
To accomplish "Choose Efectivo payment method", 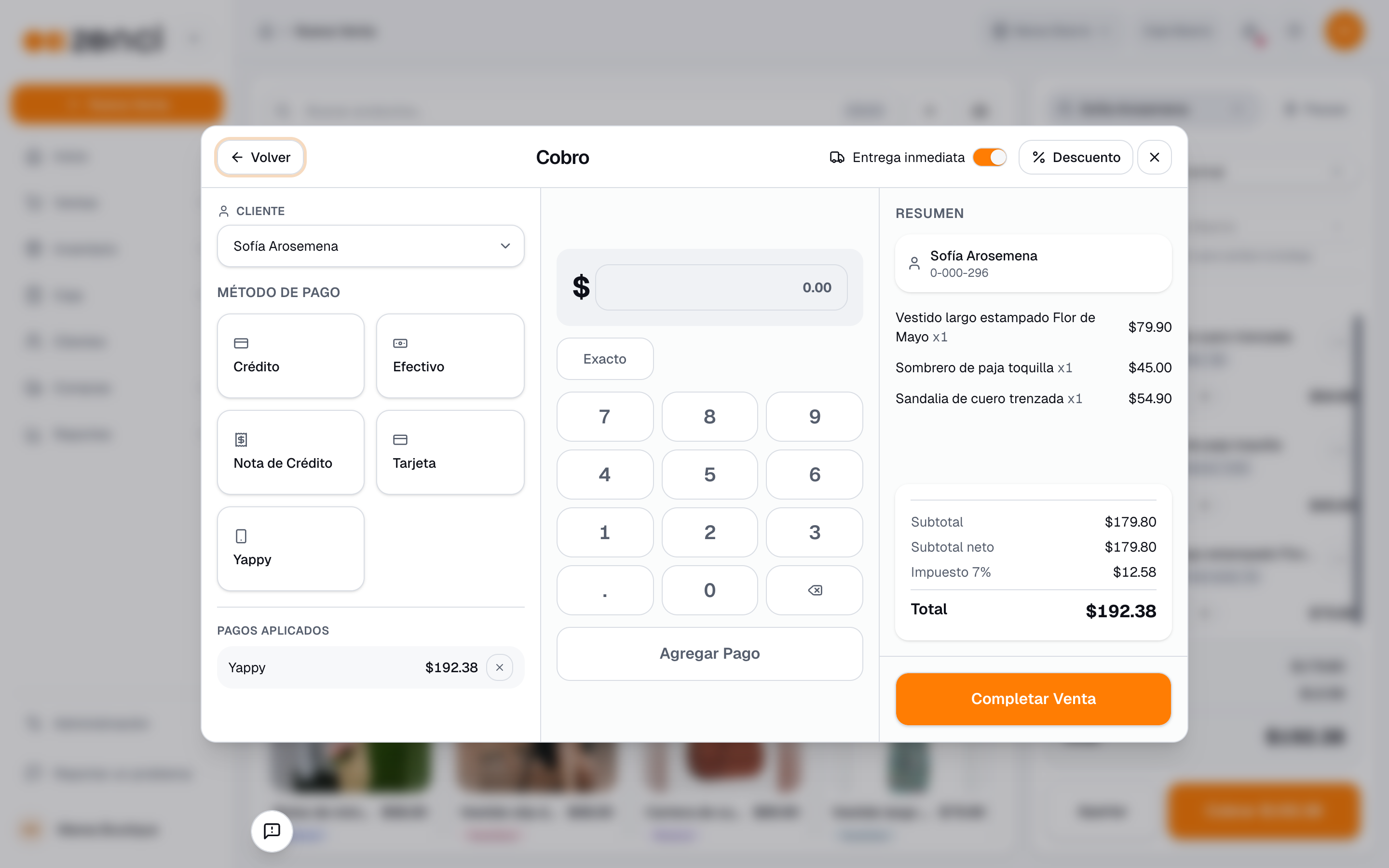I will 450,355.
